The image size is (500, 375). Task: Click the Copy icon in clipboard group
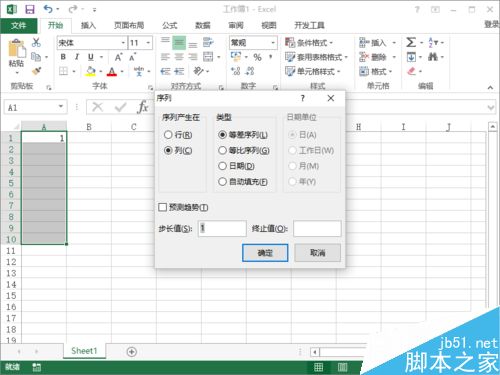(x=36, y=57)
